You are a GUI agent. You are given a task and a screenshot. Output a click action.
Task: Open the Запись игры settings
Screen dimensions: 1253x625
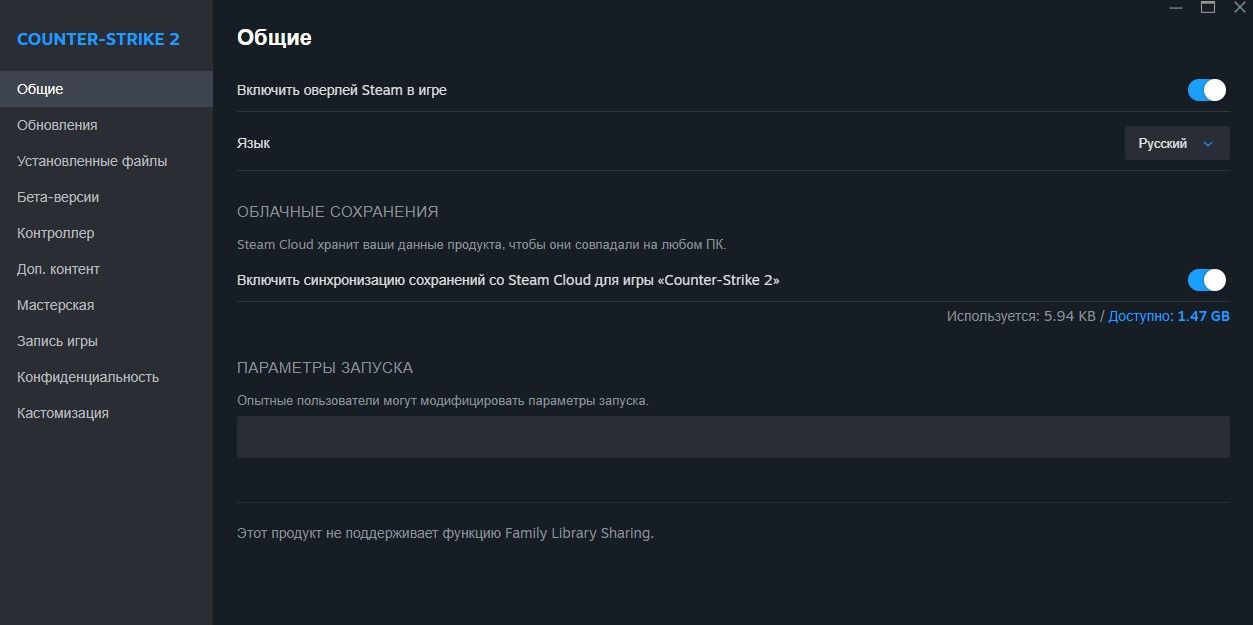point(57,341)
